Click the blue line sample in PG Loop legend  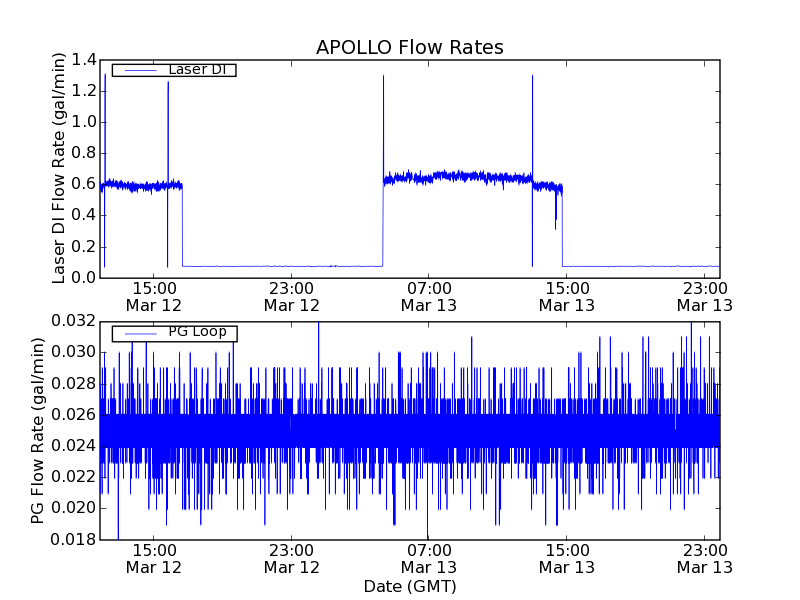[x=137, y=333]
